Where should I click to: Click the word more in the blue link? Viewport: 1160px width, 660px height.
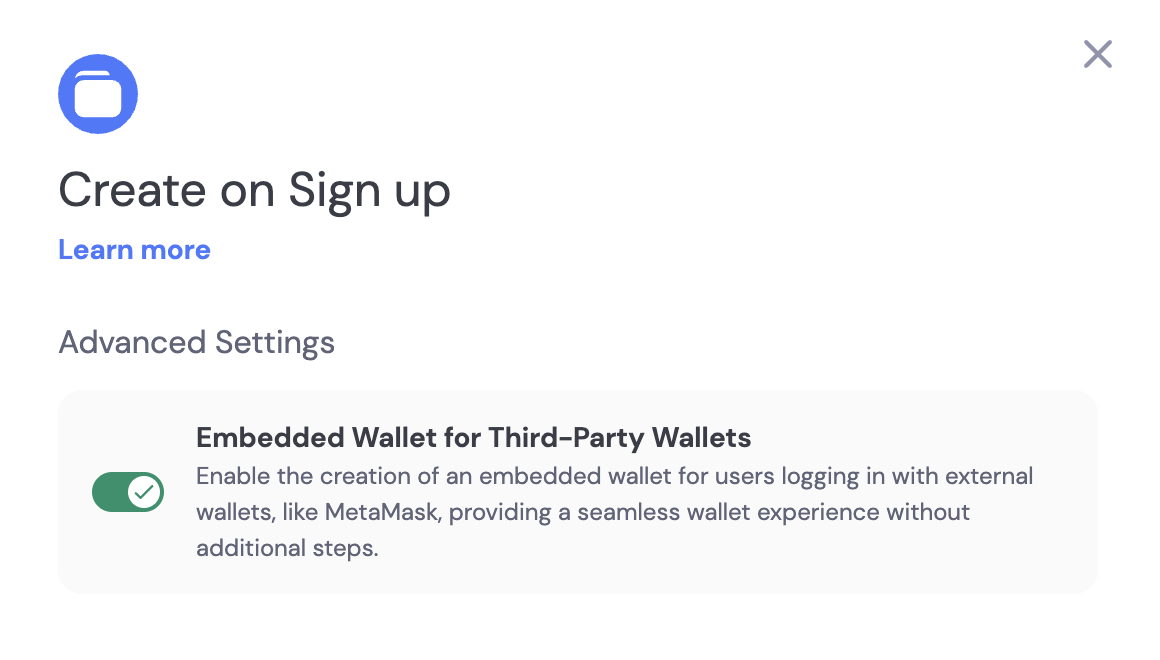pos(175,250)
